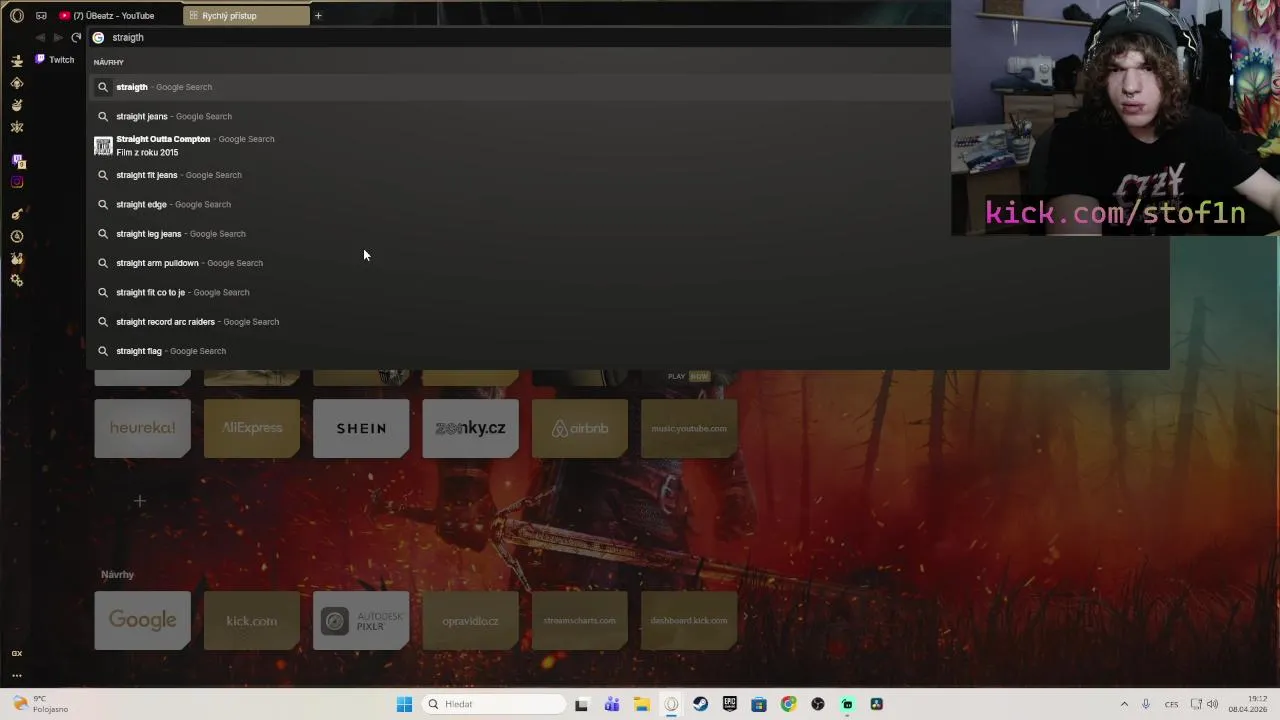Image resolution: width=1280 pixels, height=720 pixels.
Task: Open Windows Start menu
Action: click(x=404, y=704)
